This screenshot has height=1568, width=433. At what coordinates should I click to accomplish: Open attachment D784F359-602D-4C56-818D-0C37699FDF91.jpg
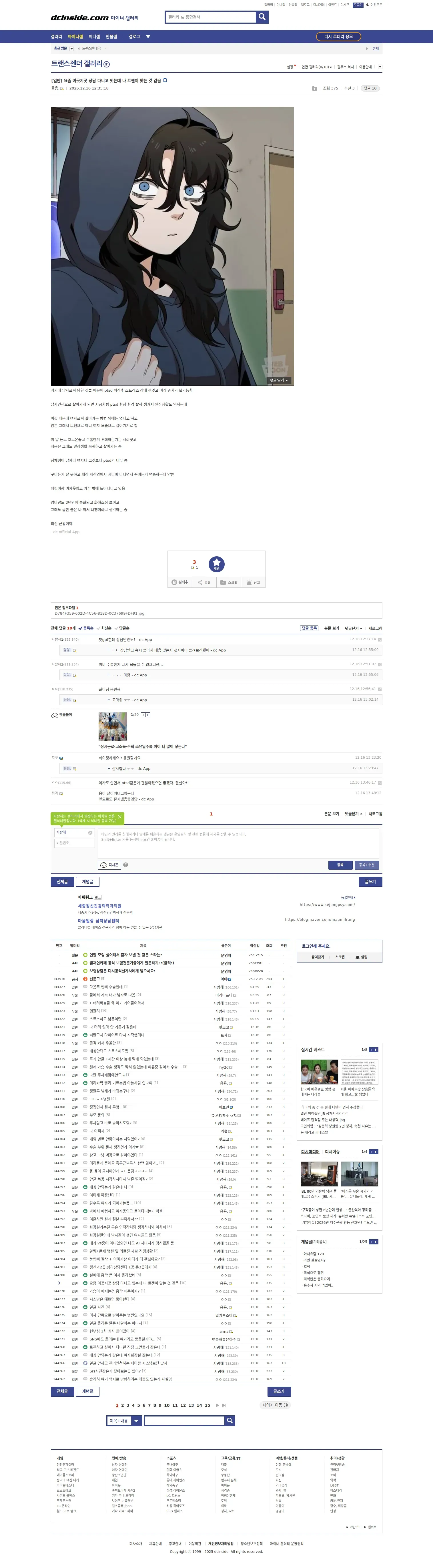pos(100,613)
